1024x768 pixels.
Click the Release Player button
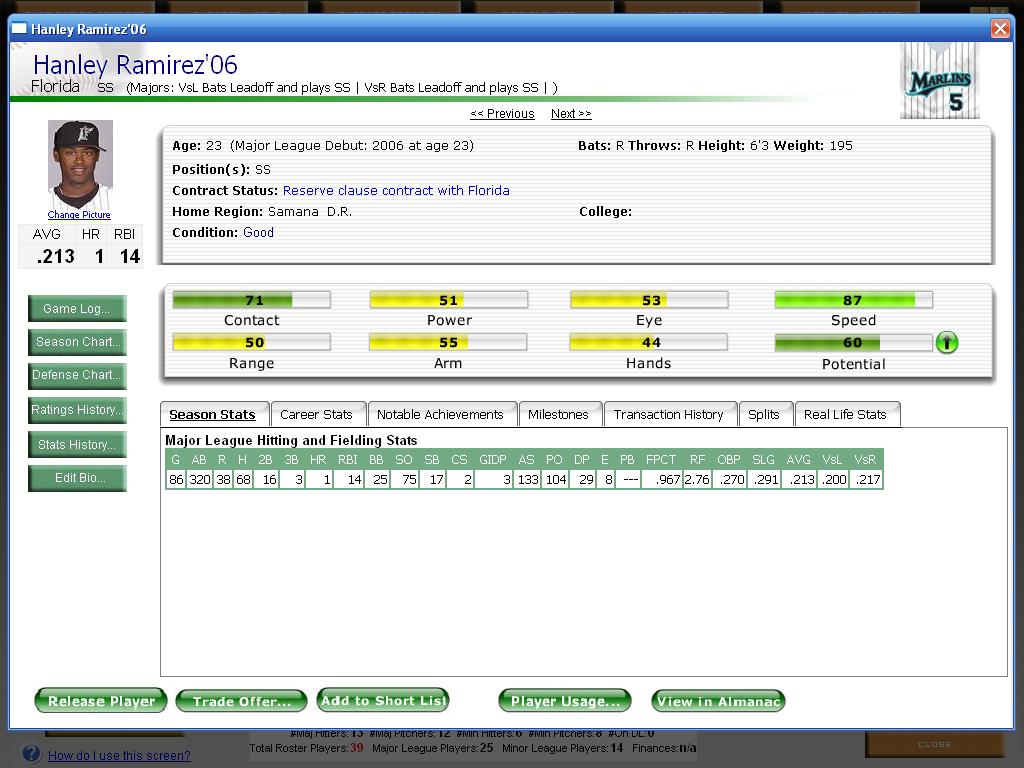(101, 701)
